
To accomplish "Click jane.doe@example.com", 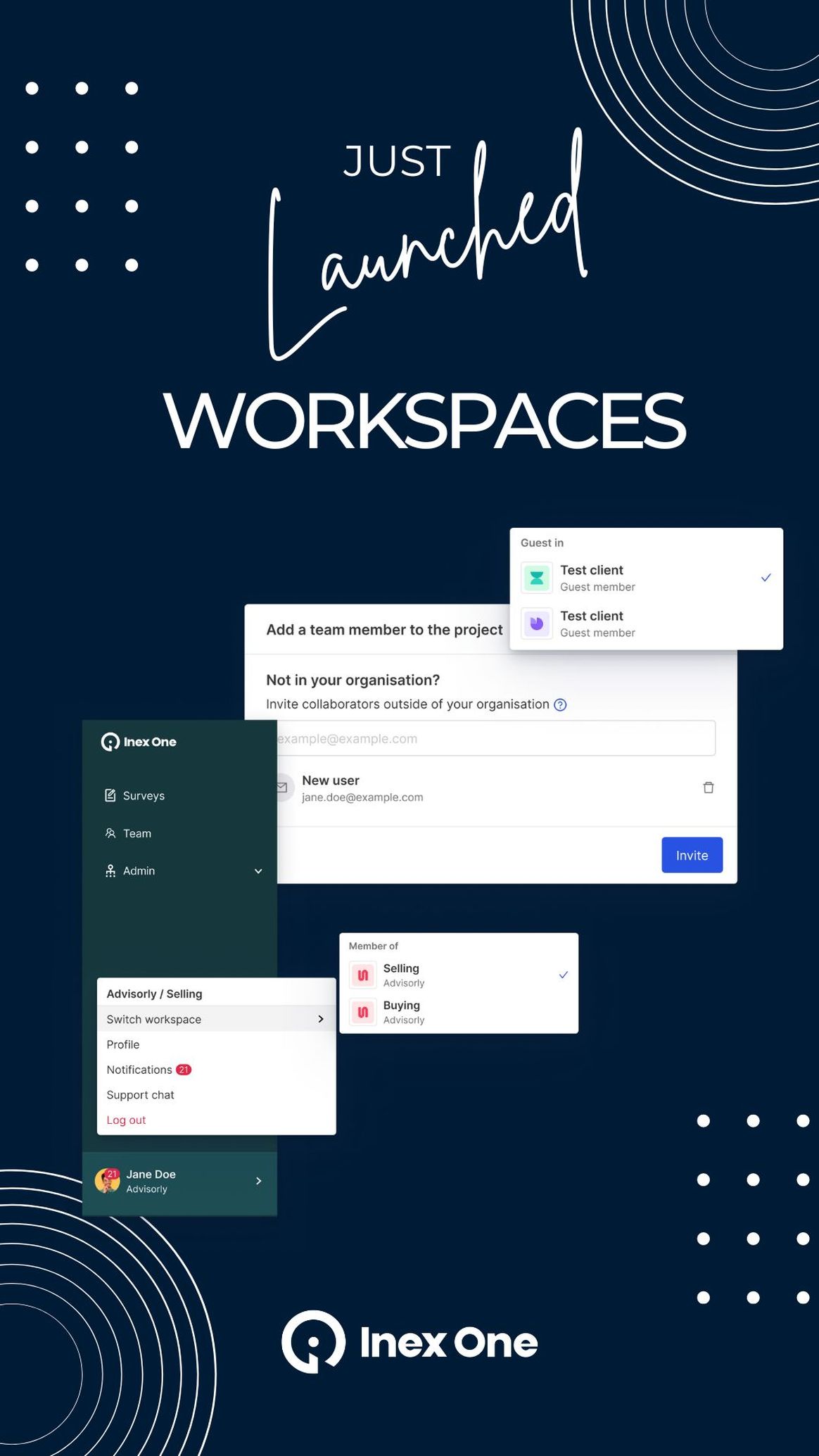I will pyautogui.click(x=362, y=797).
